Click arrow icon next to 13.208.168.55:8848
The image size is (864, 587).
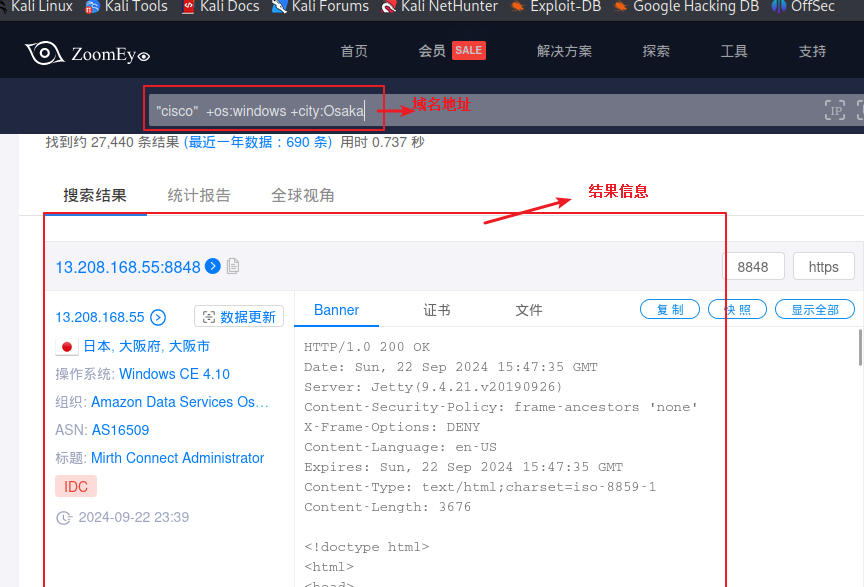(x=213, y=266)
